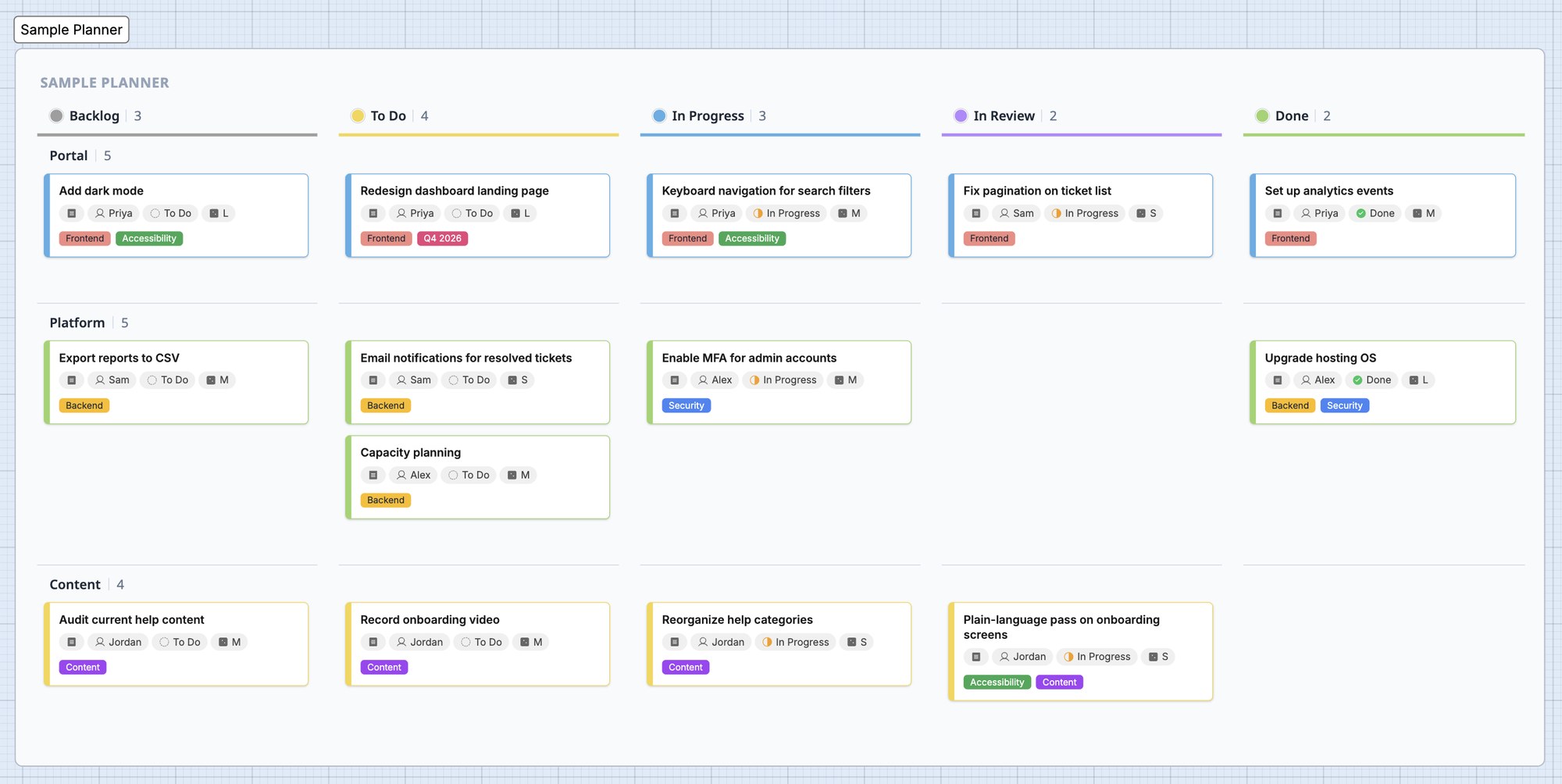Click the Backend tag on Email notifications card
Screen dimensions: 1562x784
[386, 406]
